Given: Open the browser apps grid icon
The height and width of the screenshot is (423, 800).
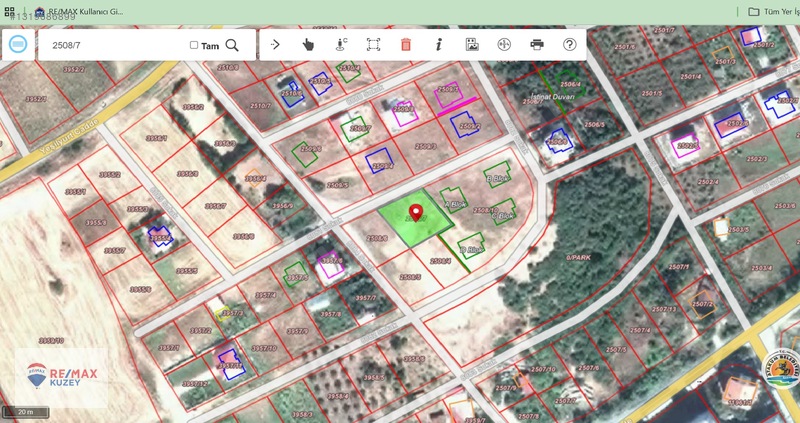Looking at the screenshot, I should tap(9, 11).
